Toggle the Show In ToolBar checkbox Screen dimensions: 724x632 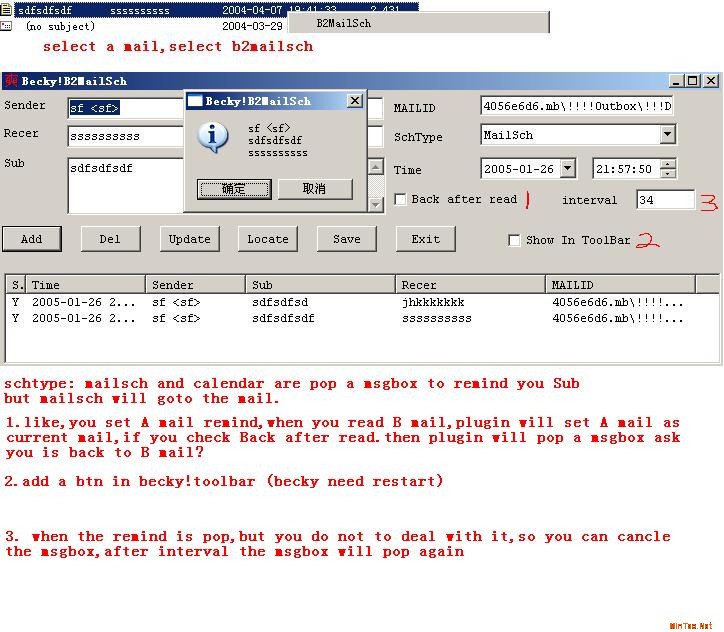(x=514, y=240)
